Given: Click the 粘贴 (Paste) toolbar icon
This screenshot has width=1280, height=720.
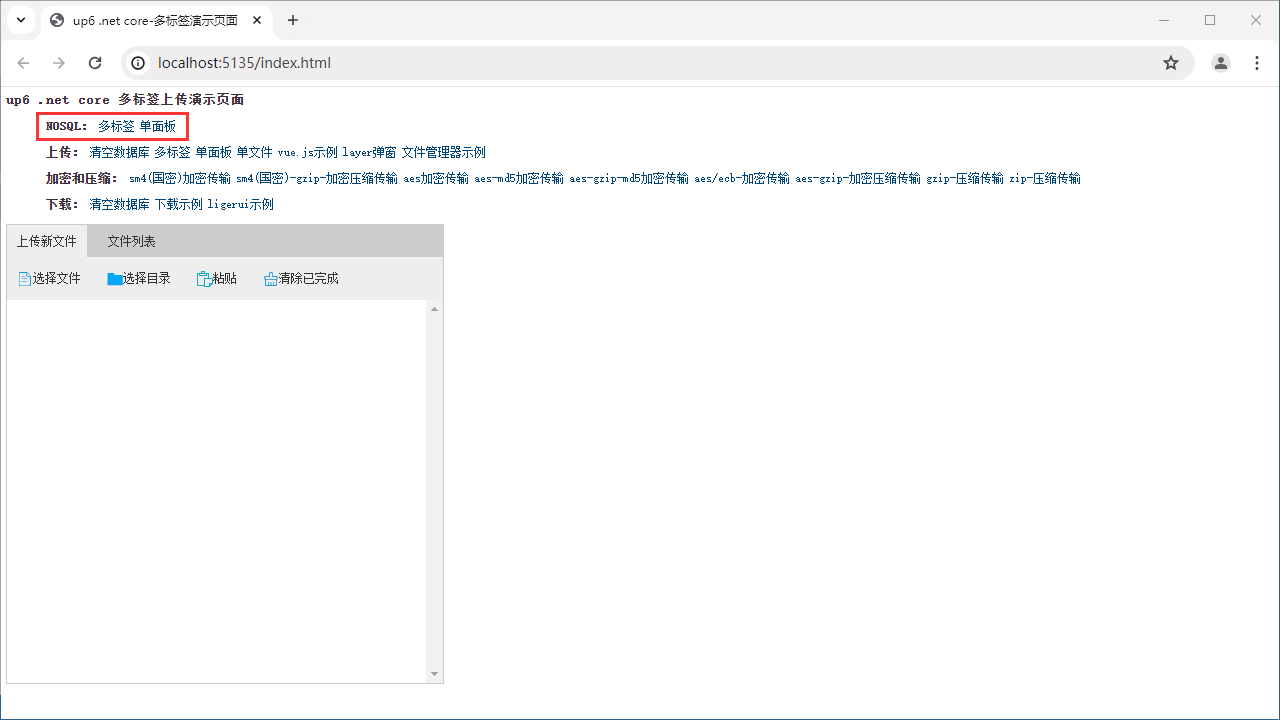Looking at the screenshot, I should (x=201, y=278).
